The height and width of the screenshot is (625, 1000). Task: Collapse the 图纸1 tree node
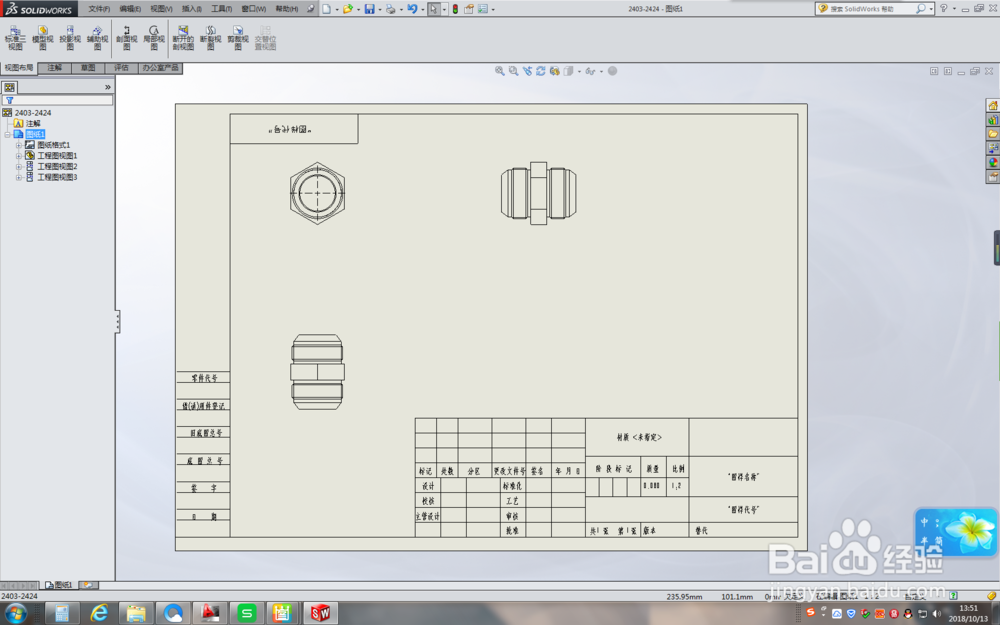coord(8,135)
